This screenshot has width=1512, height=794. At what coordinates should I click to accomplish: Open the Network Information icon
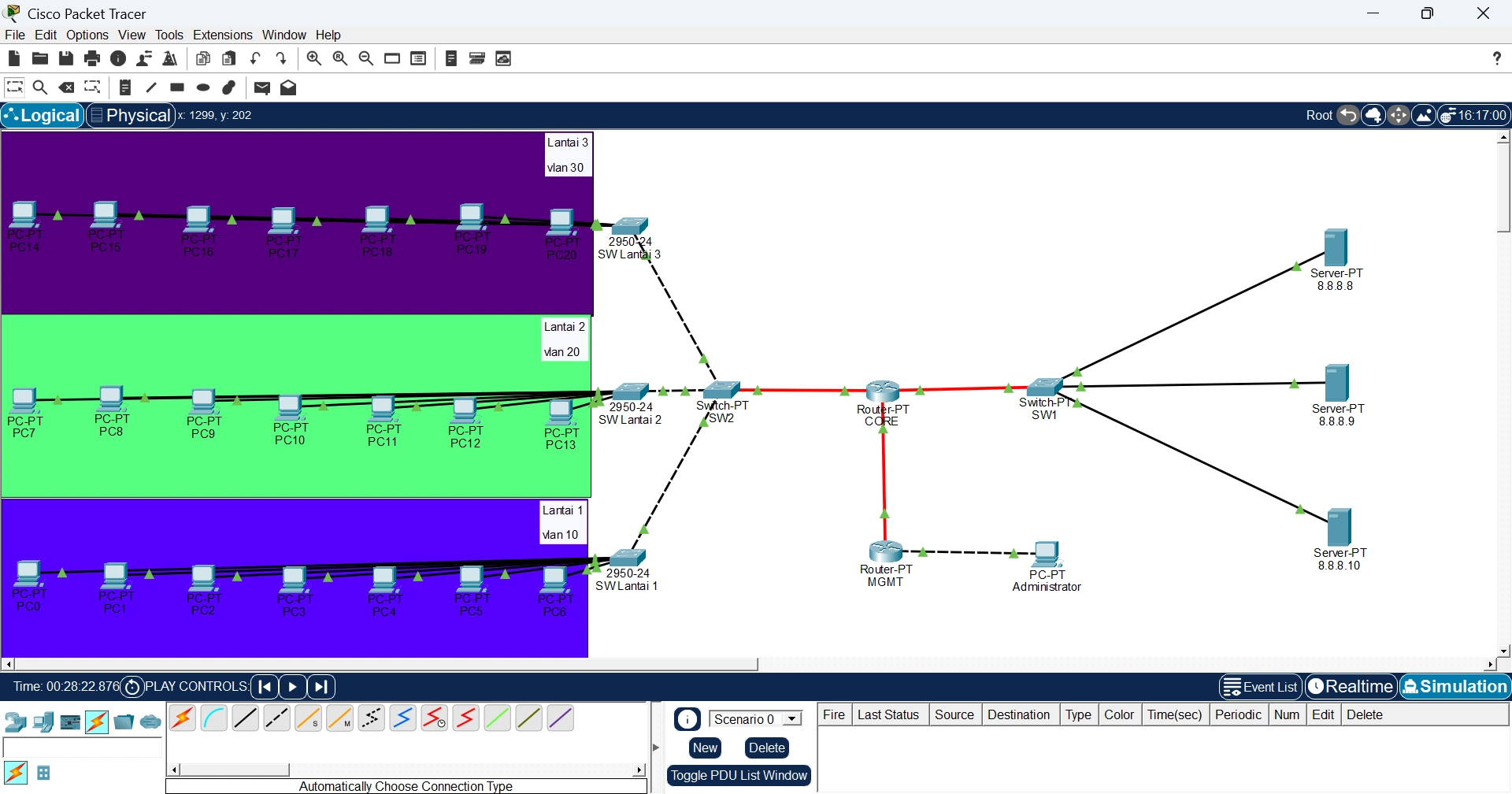point(118,58)
